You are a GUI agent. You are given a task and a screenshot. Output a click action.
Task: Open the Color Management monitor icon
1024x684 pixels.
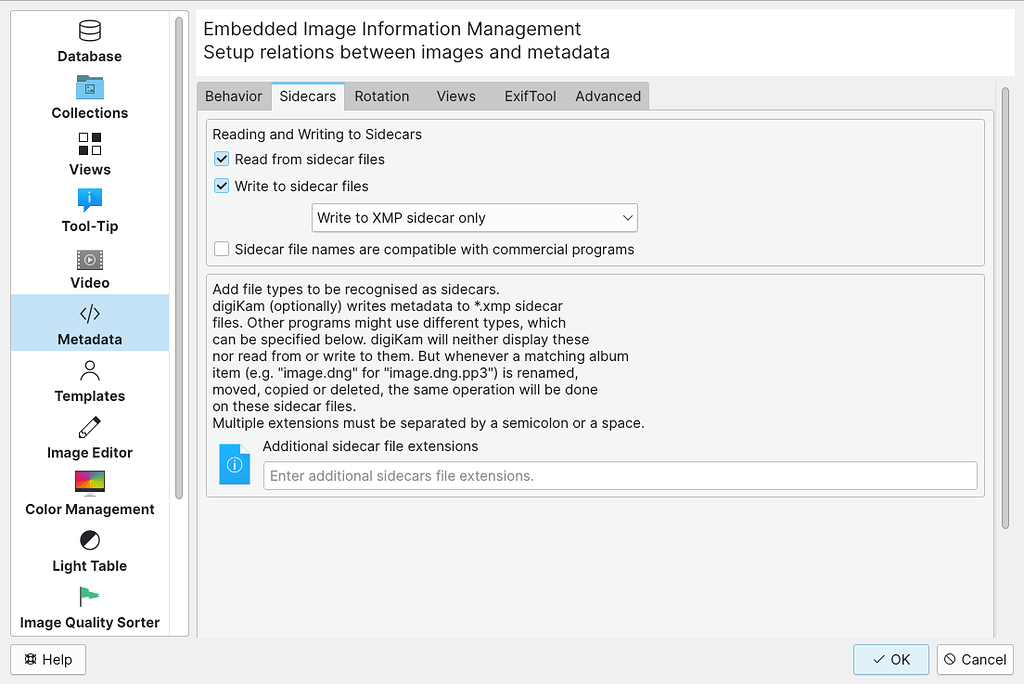click(89, 483)
